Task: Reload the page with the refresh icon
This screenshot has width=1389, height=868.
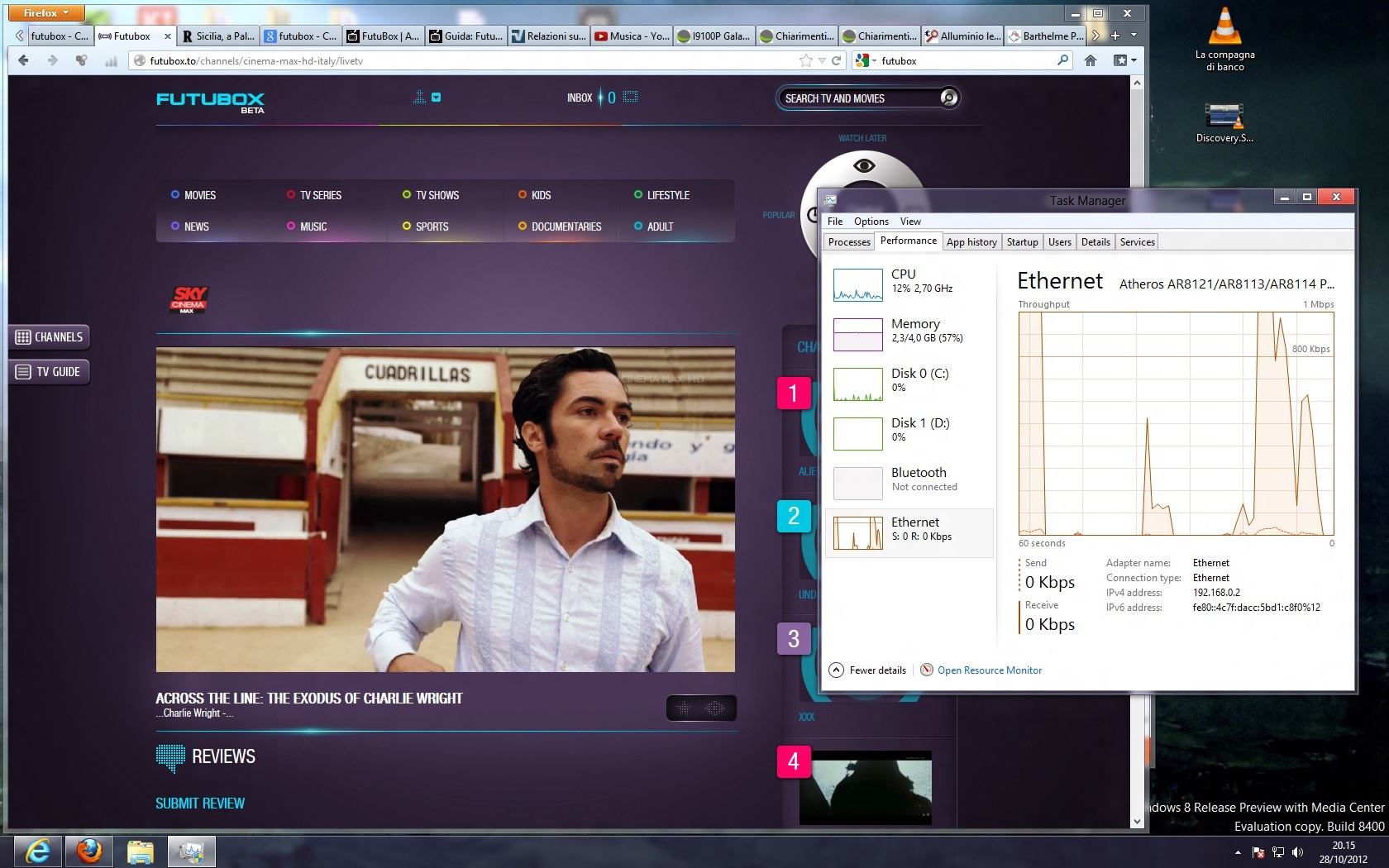Action: [836, 60]
